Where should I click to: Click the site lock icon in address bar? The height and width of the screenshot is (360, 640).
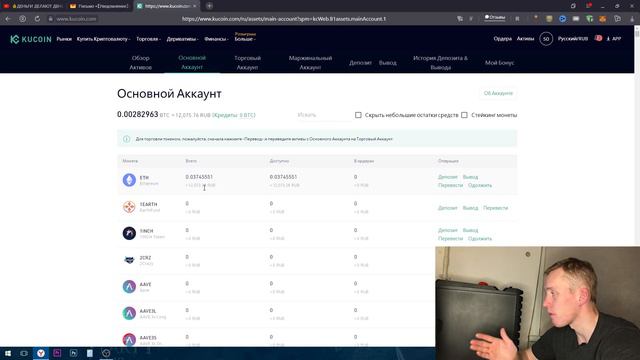point(51,19)
